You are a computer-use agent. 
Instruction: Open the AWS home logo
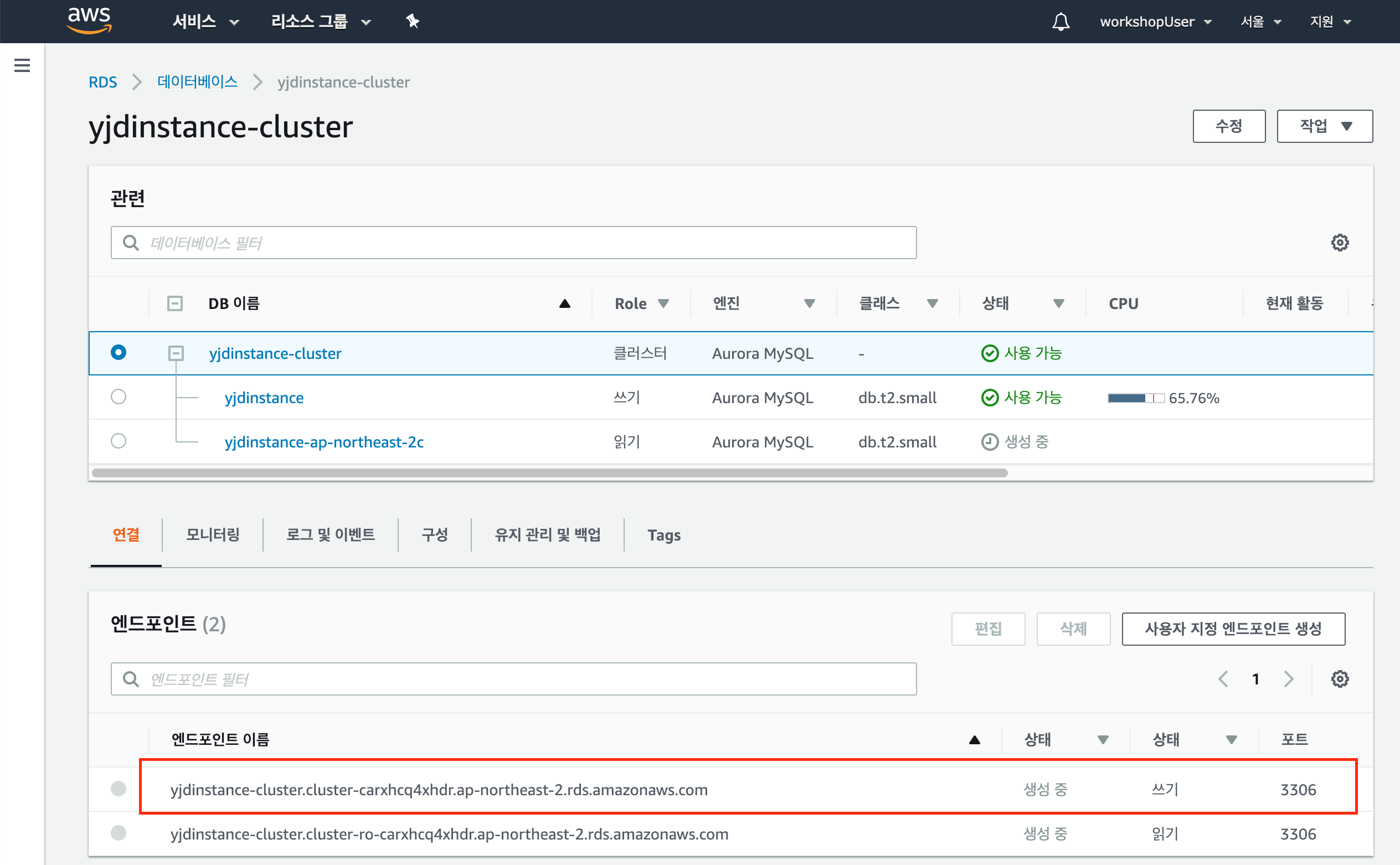tap(89, 20)
